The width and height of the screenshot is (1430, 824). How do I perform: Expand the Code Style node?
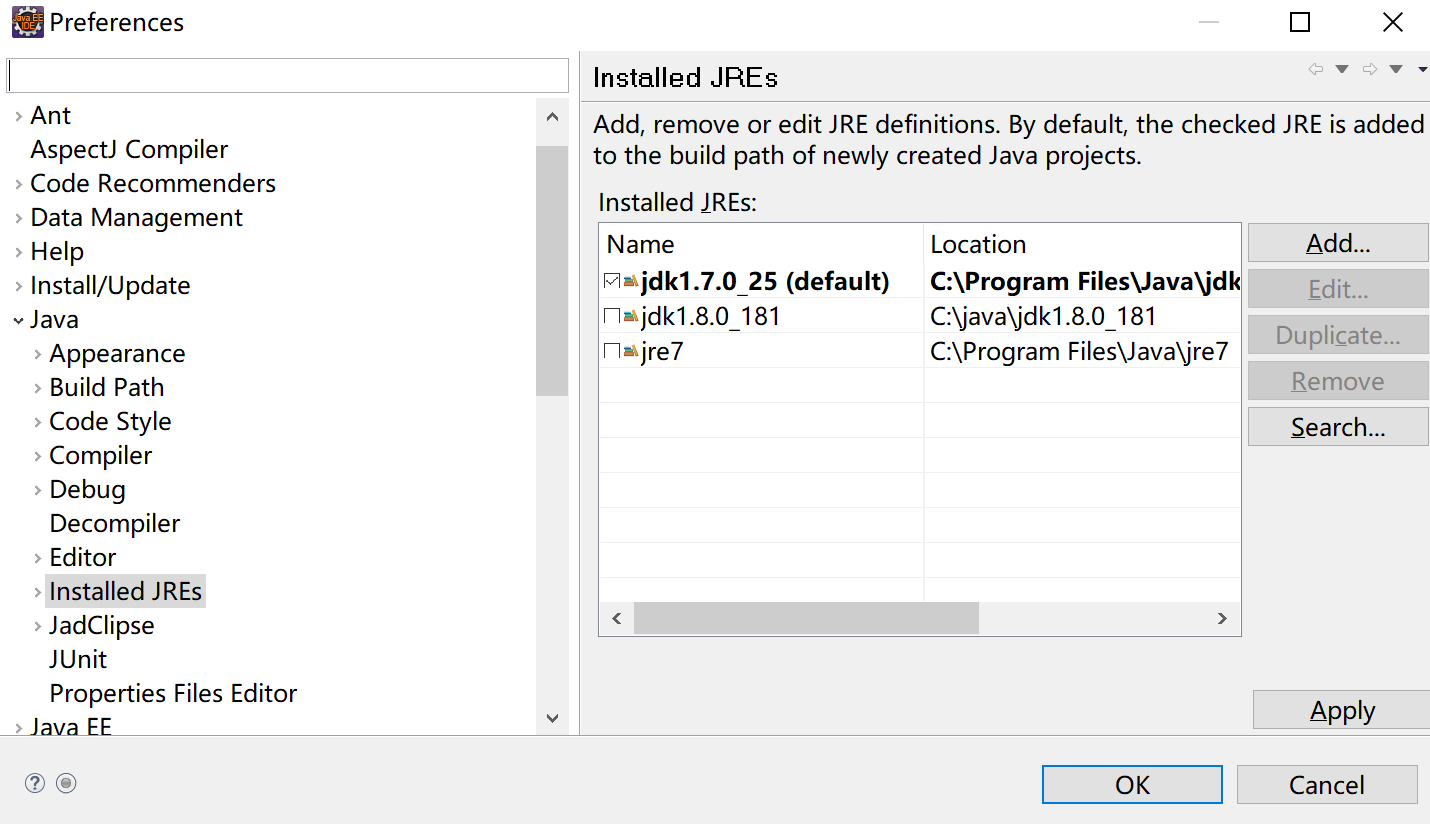37,422
